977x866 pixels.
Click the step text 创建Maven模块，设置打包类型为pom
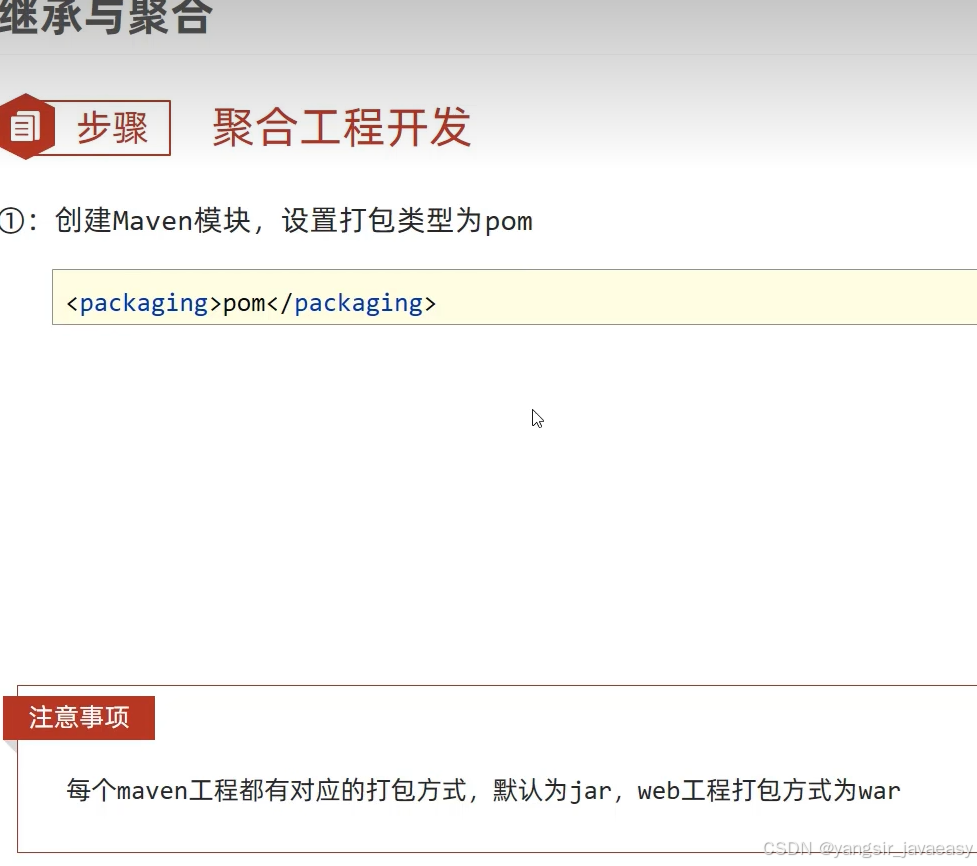pyautogui.click(x=294, y=221)
